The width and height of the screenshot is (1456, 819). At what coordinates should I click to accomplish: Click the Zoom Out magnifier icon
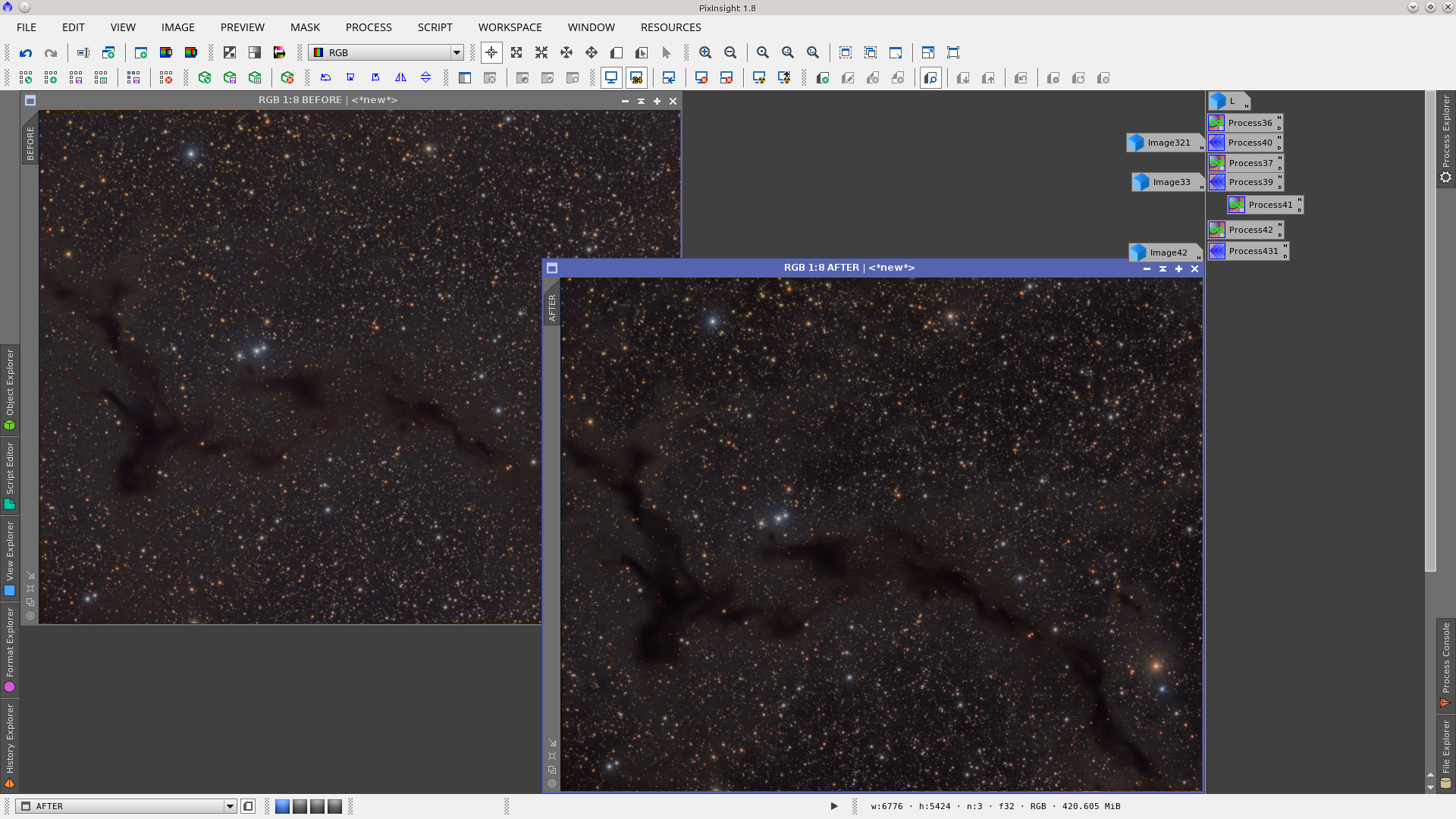tap(730, 53)
